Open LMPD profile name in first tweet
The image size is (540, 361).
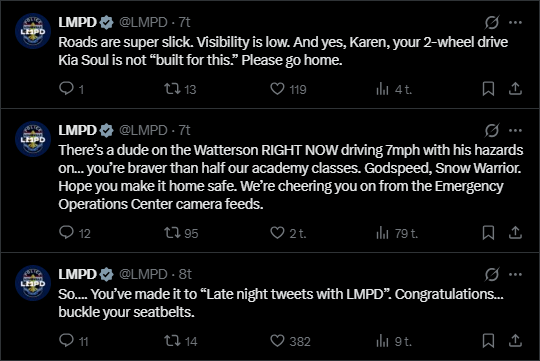tap(77, 22)
